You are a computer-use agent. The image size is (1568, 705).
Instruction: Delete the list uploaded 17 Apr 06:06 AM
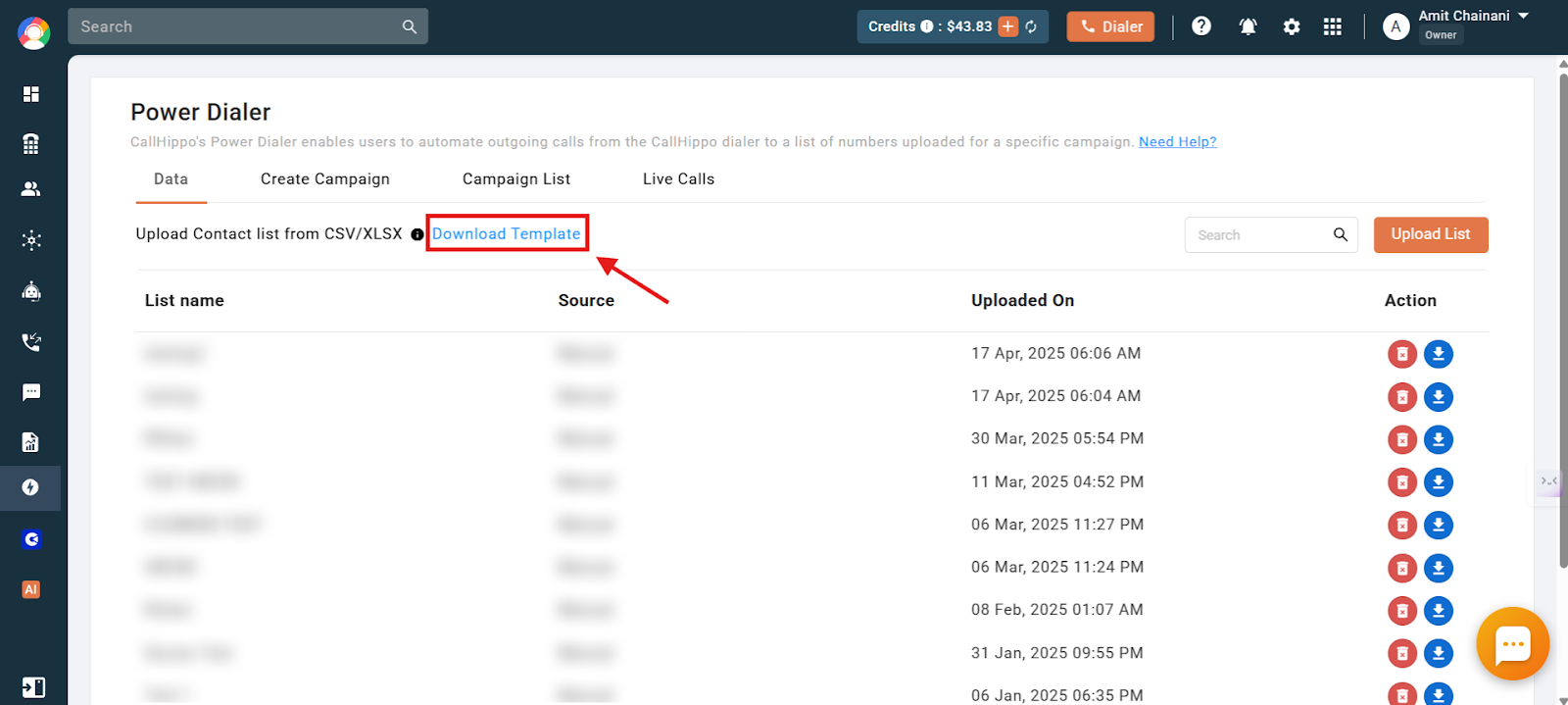pyautogui.click(x=1402, y=354)
